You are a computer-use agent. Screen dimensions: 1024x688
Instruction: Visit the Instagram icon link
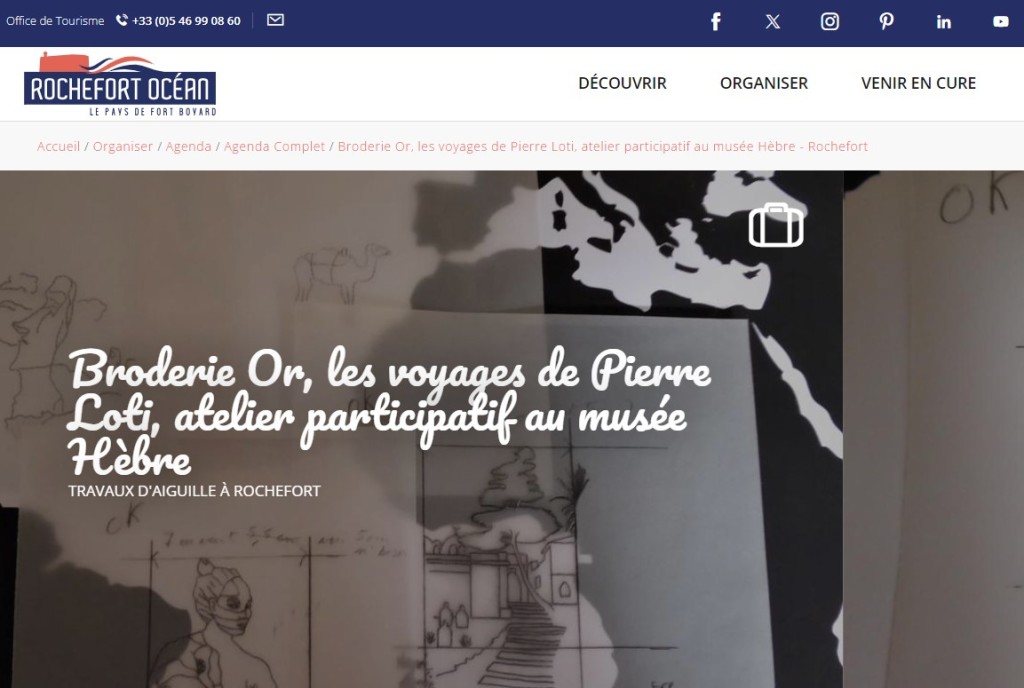click(829, 22)
